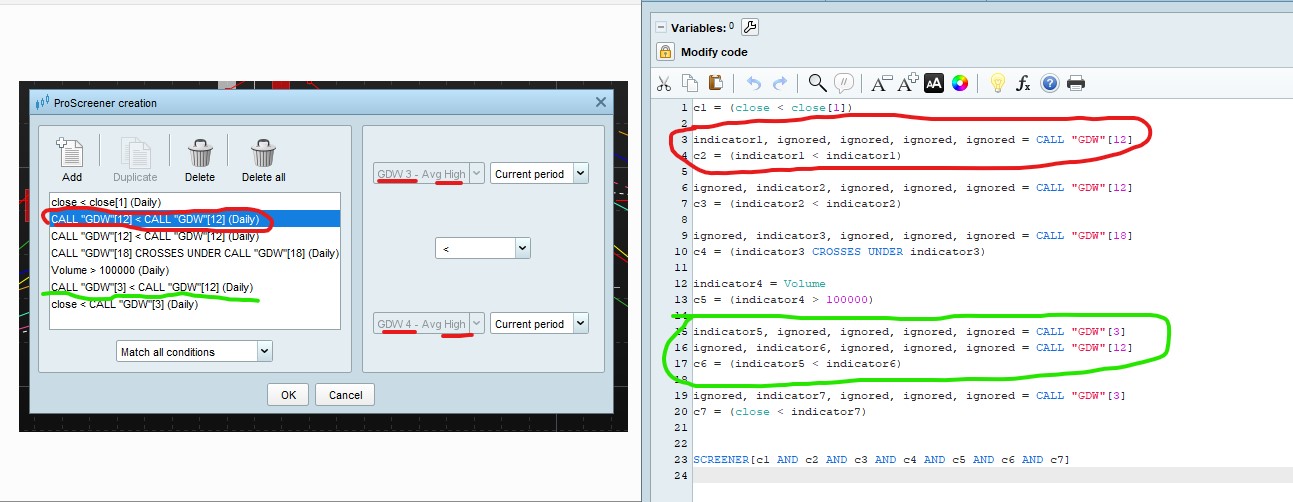Open help via the blue question mark

point(1049,83)
